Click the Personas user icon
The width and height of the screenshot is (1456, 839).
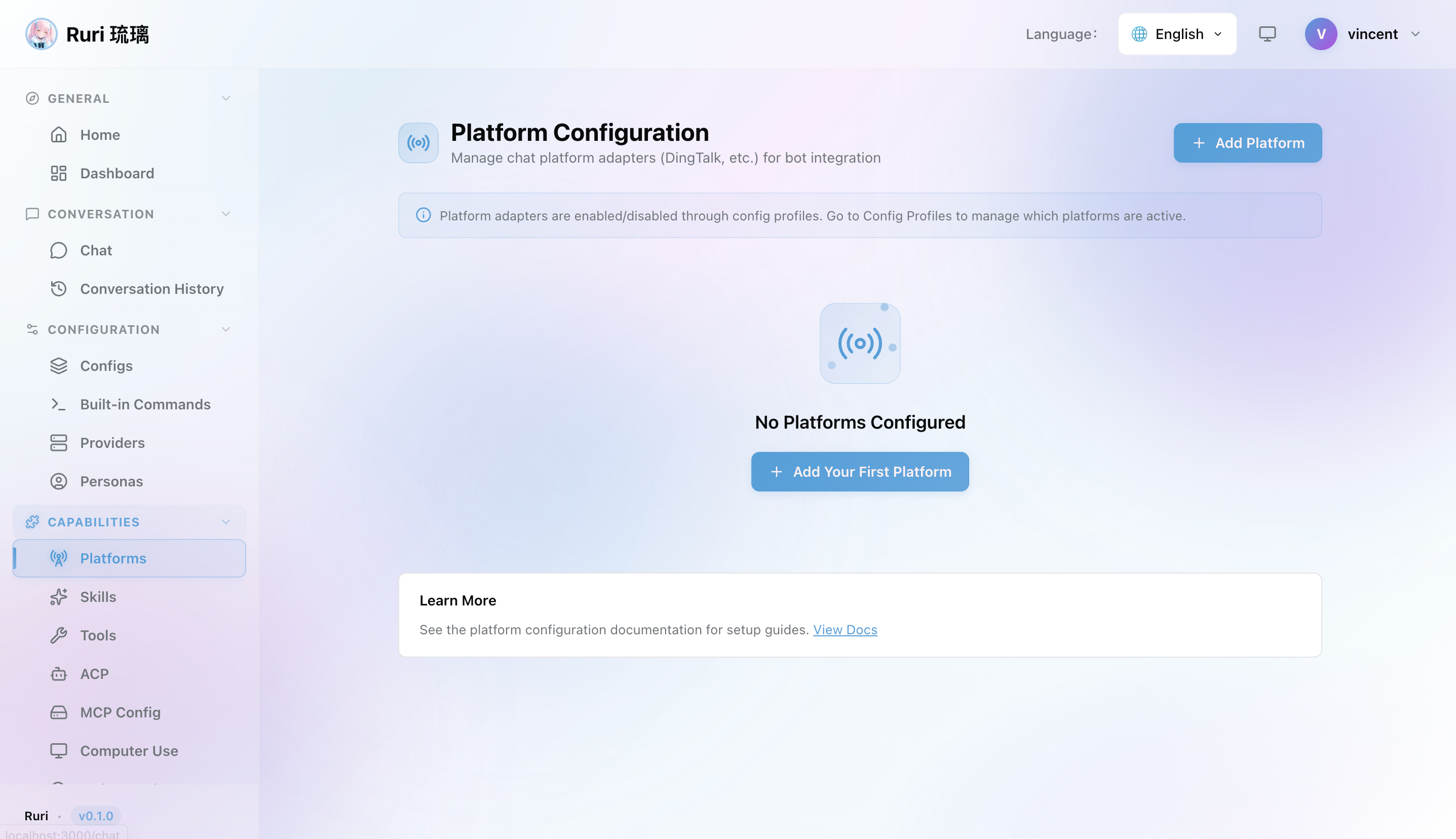[x=58, y=481]
